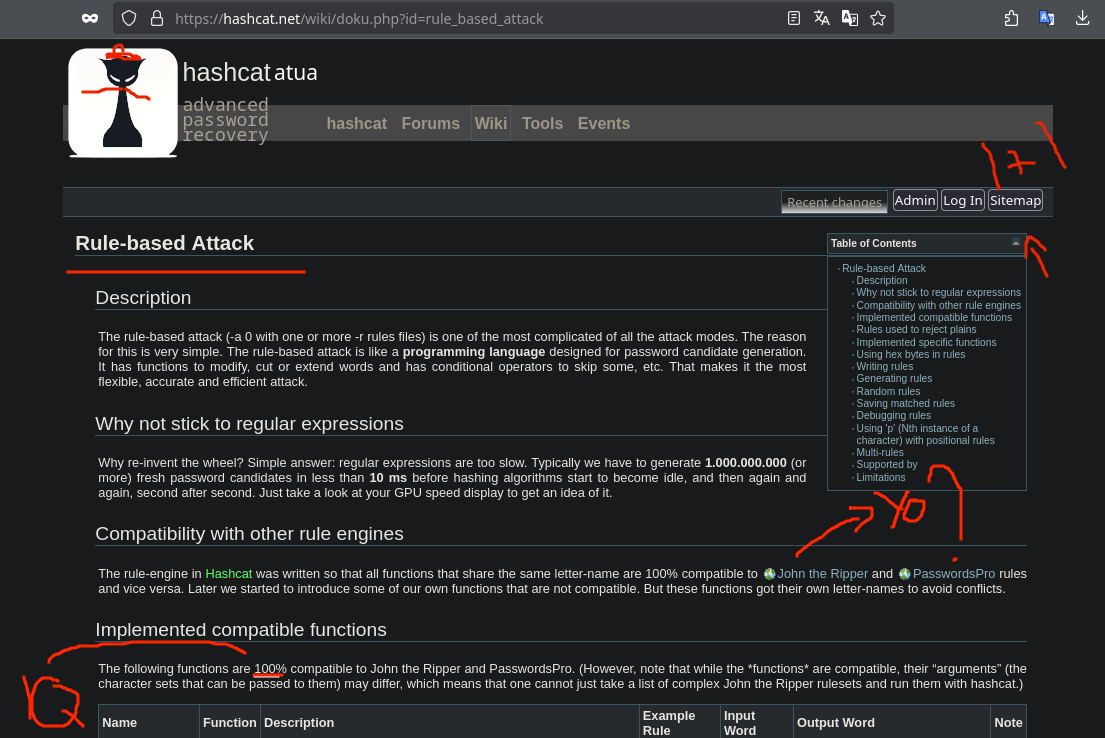This screenshot has height=738, width=1105.
Task: Open the Tools navigation tab
Action: (x=542, y=124)
